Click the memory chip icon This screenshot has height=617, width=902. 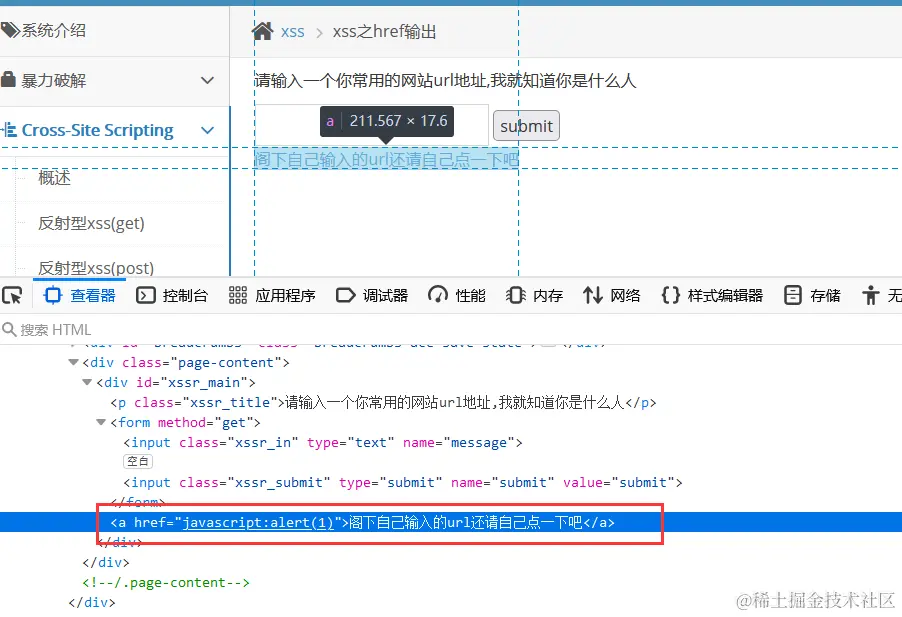515,296
